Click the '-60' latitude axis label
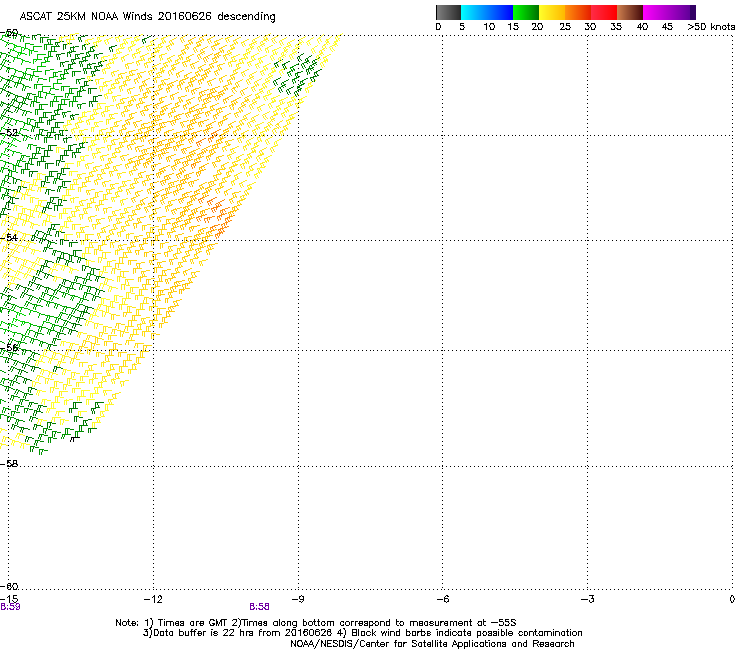The image size is (740, 650). [9, 587]
